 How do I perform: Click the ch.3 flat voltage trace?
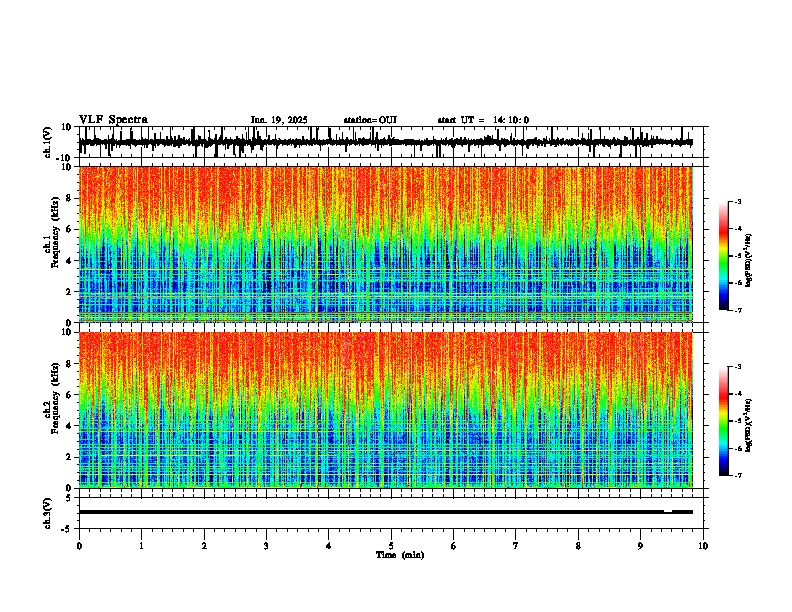point(386,512)
